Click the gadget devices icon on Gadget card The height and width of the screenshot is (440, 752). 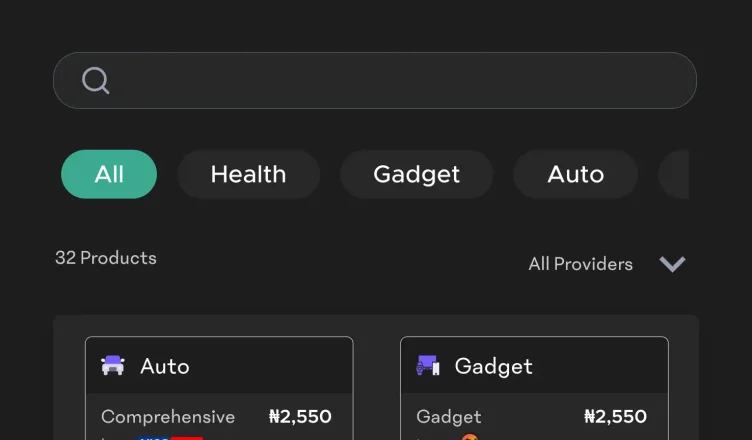click(428, 366)
